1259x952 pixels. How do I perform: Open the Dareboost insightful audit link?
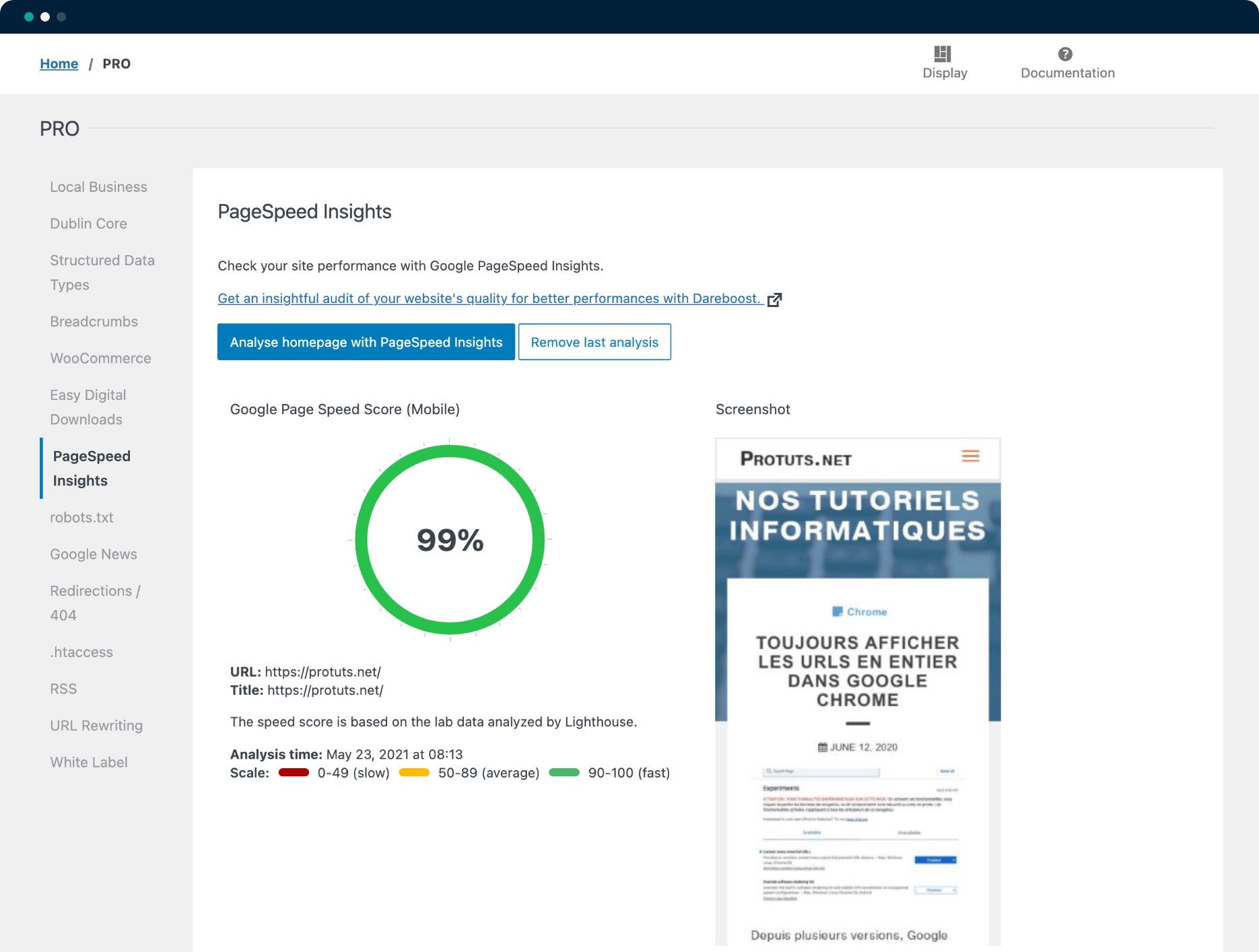(x=489, y=298)
